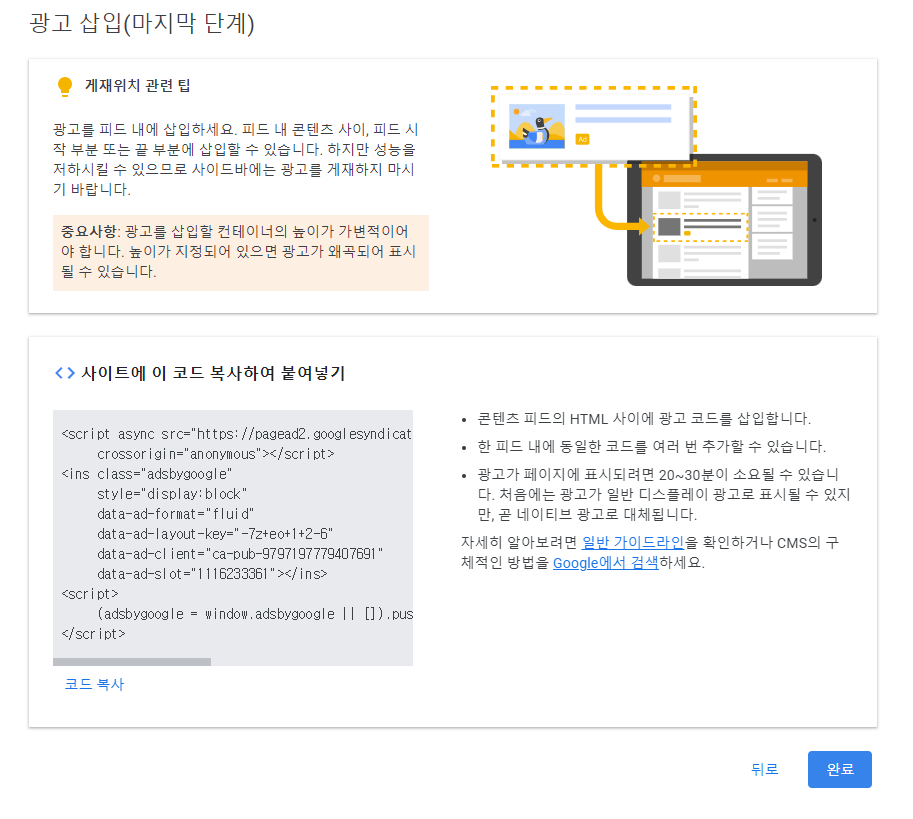This screenshot has height=819, width=913.
Task: Click the horizontal scrollbar under code box
Action: click(132, 662)
